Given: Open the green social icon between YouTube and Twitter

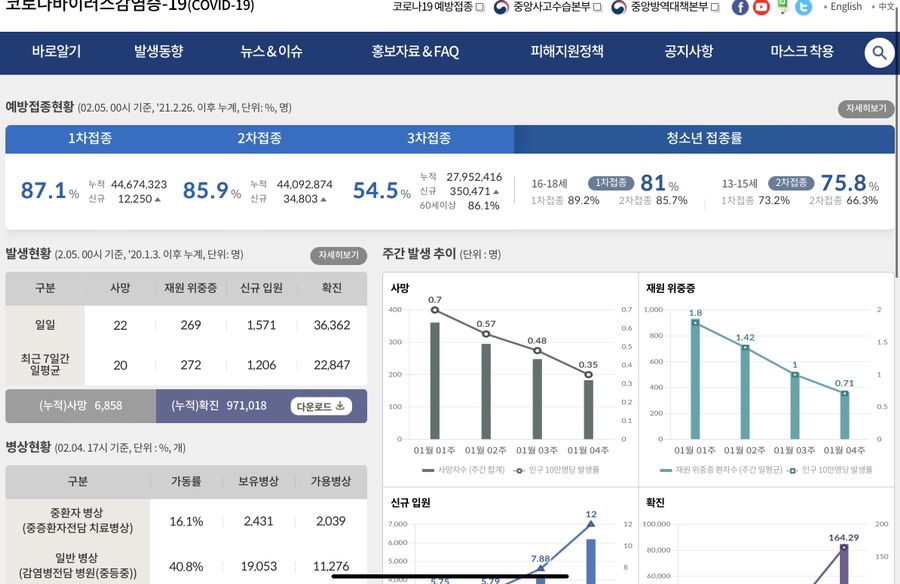Looking at the screenshot, I should [782, 6].
